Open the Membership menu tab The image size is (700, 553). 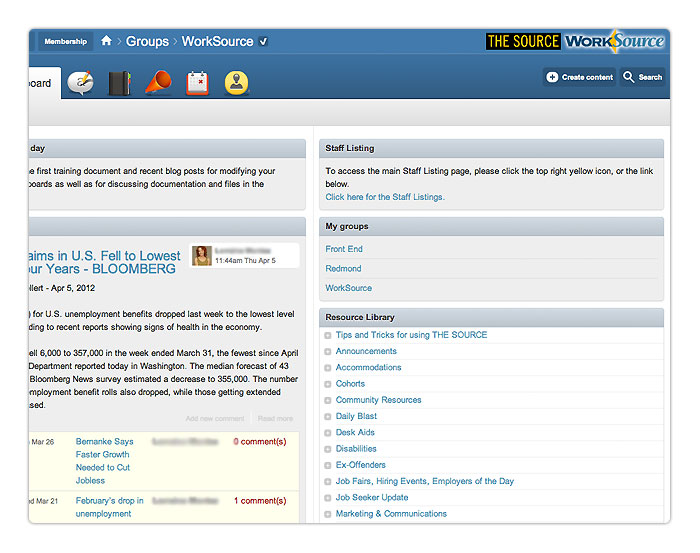(x=66, y=41)
